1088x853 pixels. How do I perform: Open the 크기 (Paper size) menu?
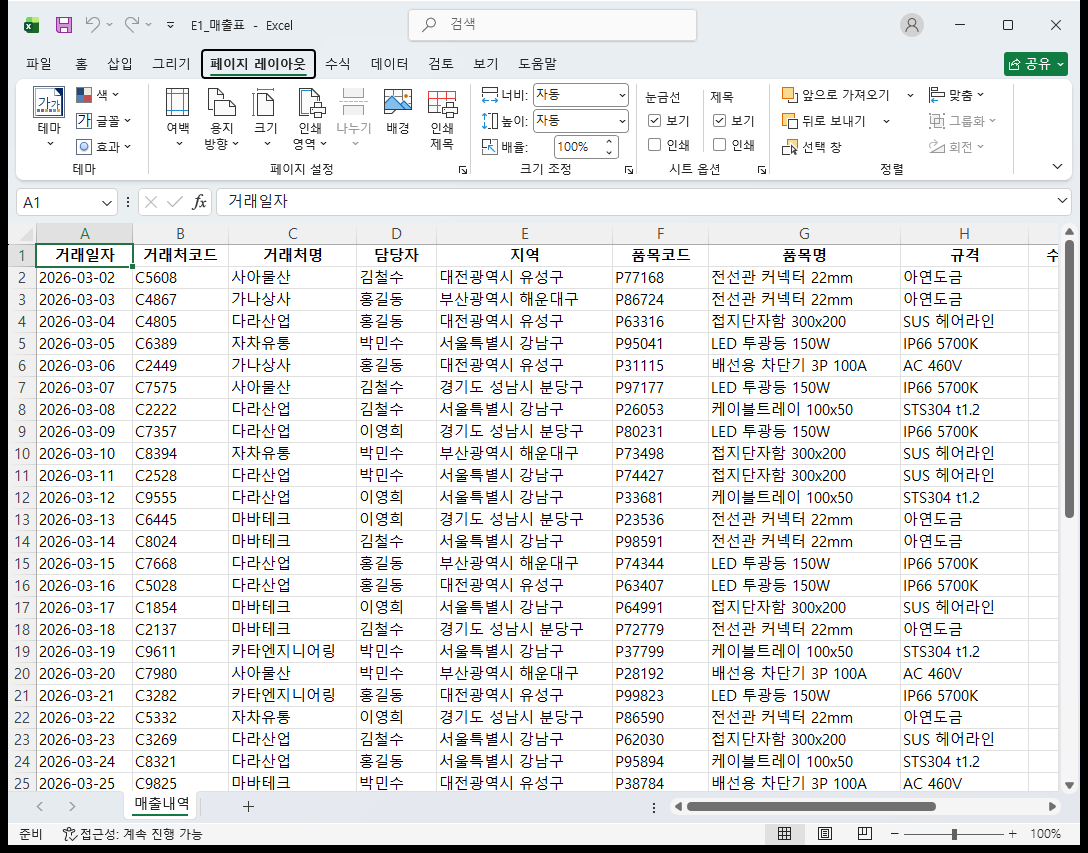265,117
